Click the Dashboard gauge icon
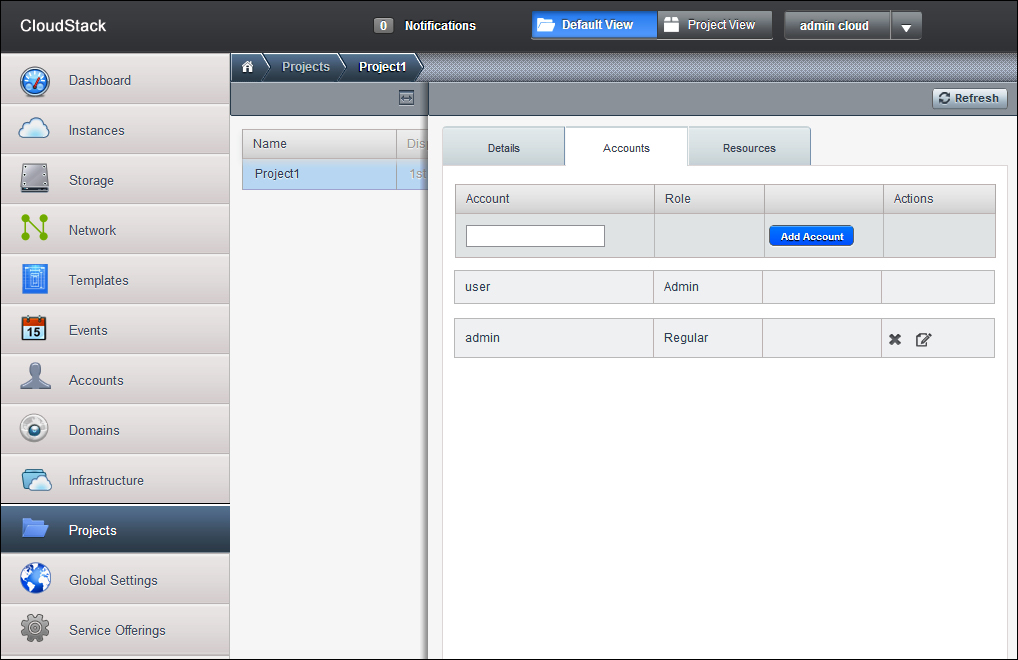This screenshot has height=660, width=1018. coord(35,81)
